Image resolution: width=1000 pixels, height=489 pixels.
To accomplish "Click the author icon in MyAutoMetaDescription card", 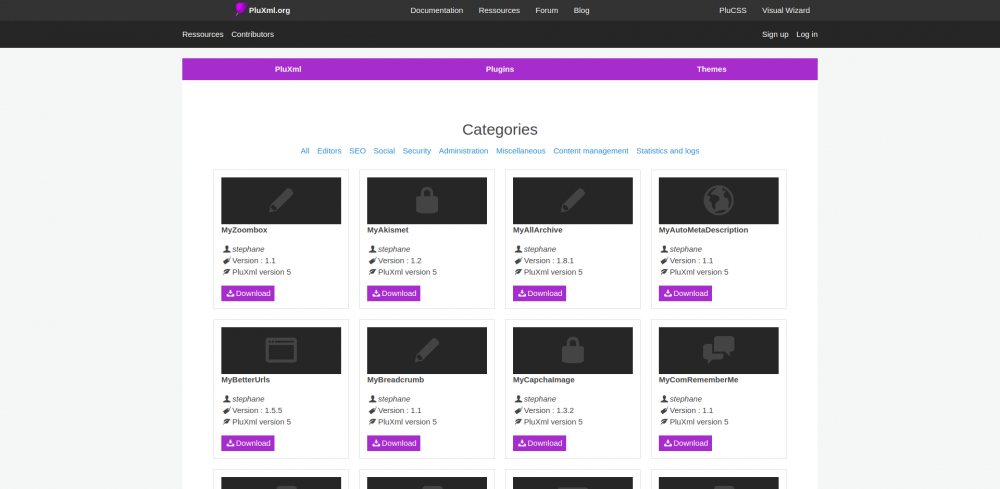I will pyautogui.click(x=664, y=249).
